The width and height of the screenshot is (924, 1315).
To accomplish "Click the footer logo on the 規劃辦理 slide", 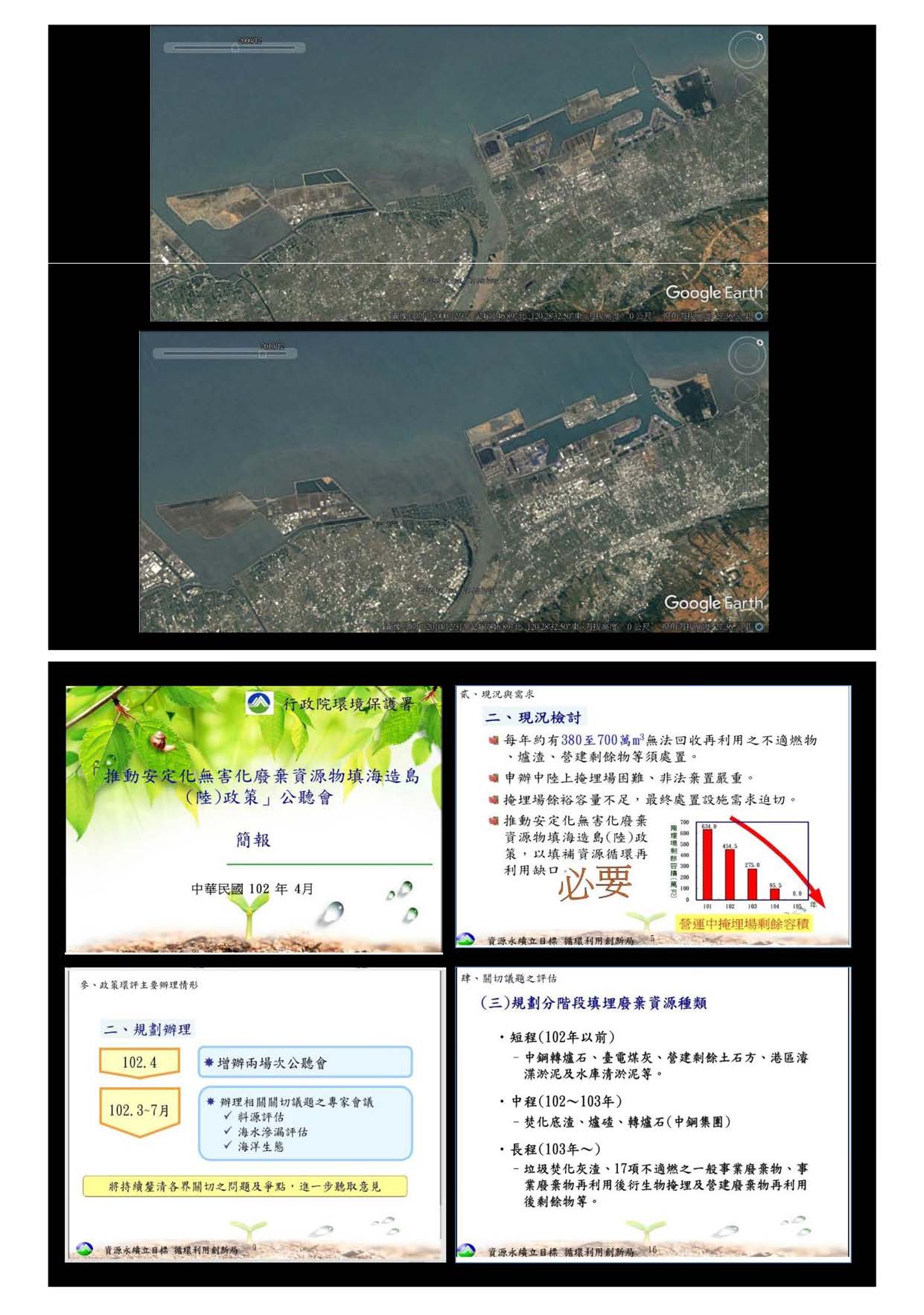I will pos(85,1249).
